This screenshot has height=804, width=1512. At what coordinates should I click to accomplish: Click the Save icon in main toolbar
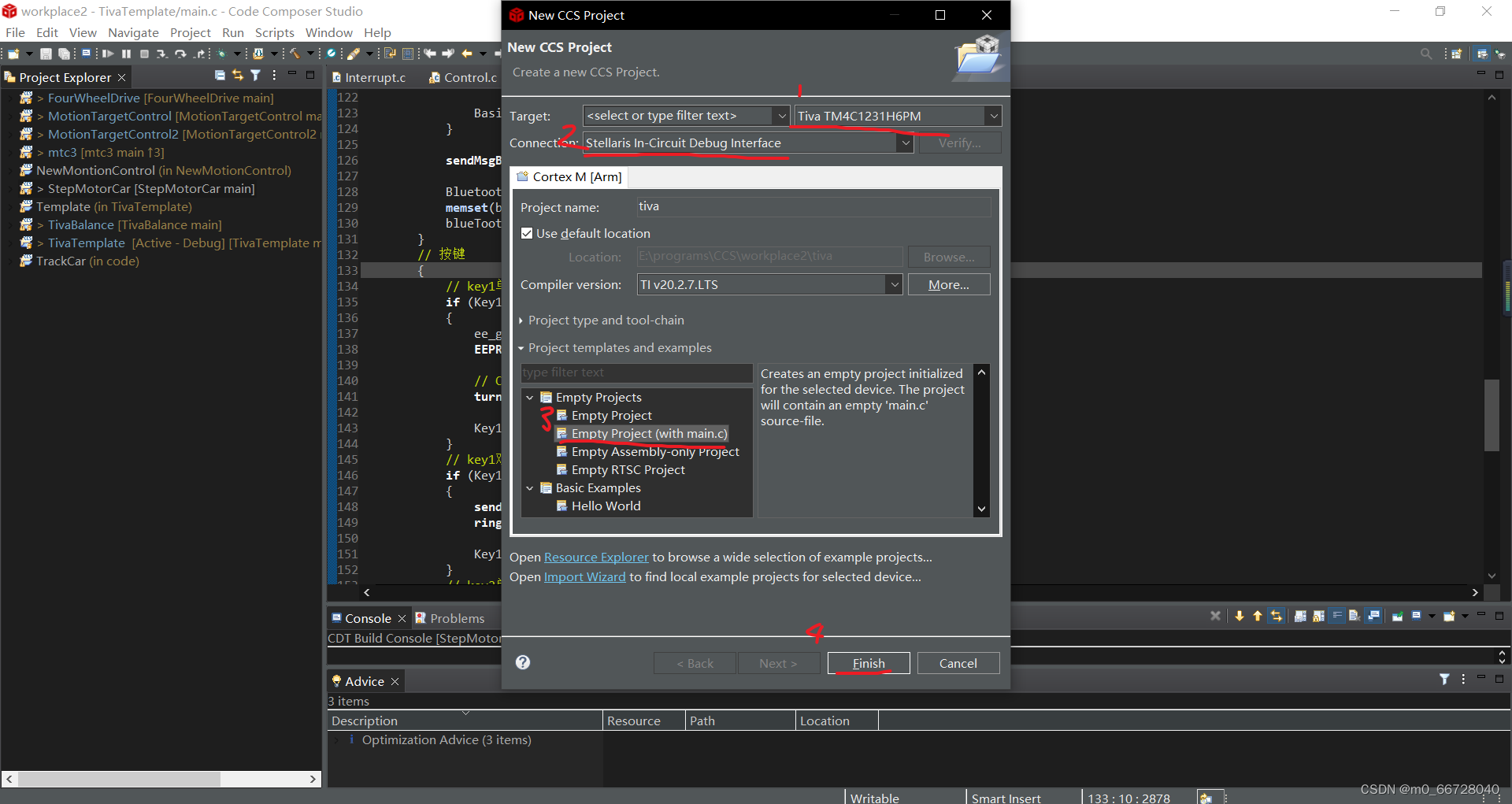[x=46, y=54]
